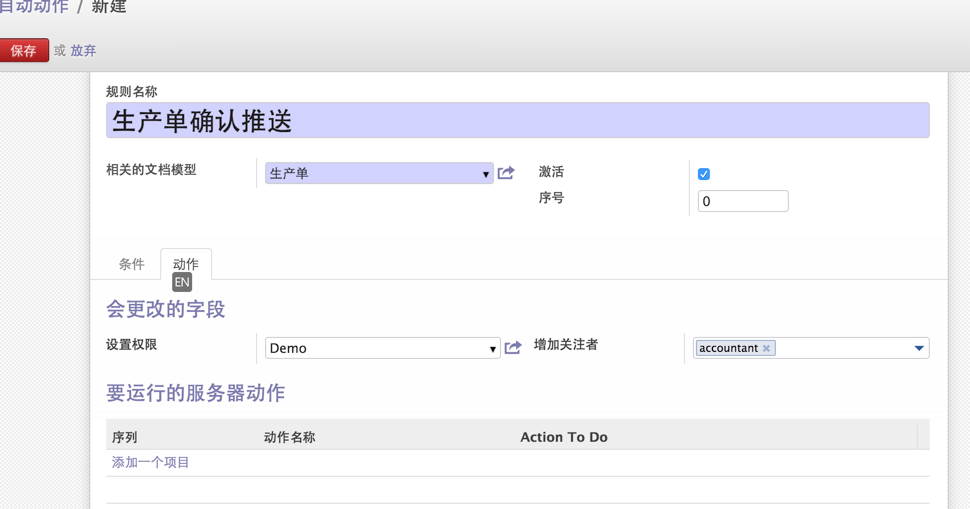Click the red 保存 button

click(24, 51)
